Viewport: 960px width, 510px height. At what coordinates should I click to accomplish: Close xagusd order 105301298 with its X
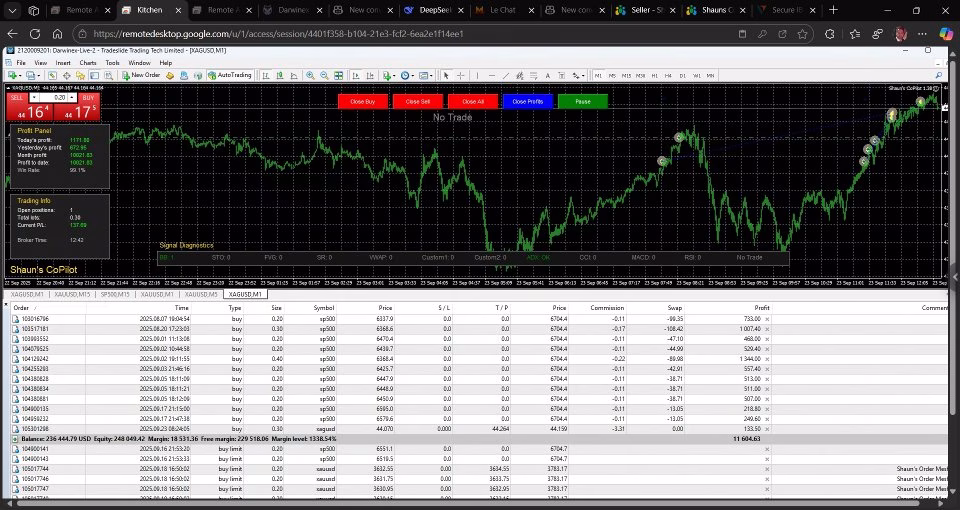pos(767,429)
